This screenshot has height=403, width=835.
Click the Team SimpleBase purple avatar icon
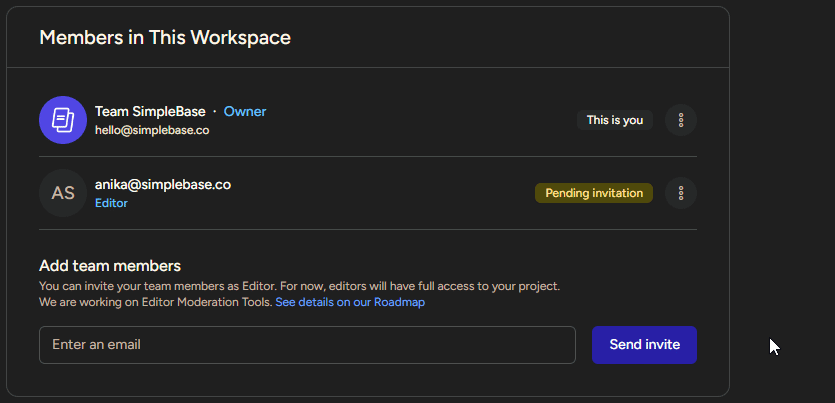(63, 120)
